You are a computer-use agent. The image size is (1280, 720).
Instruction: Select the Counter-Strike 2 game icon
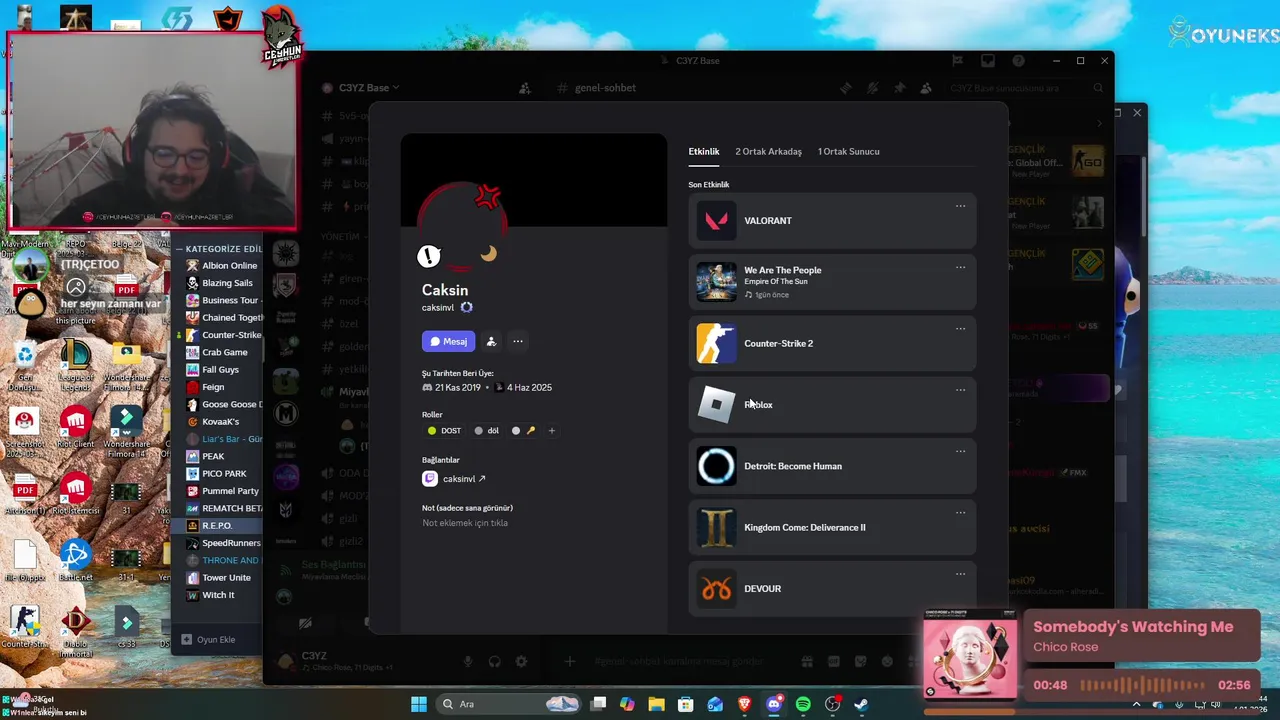coord(716,343)
